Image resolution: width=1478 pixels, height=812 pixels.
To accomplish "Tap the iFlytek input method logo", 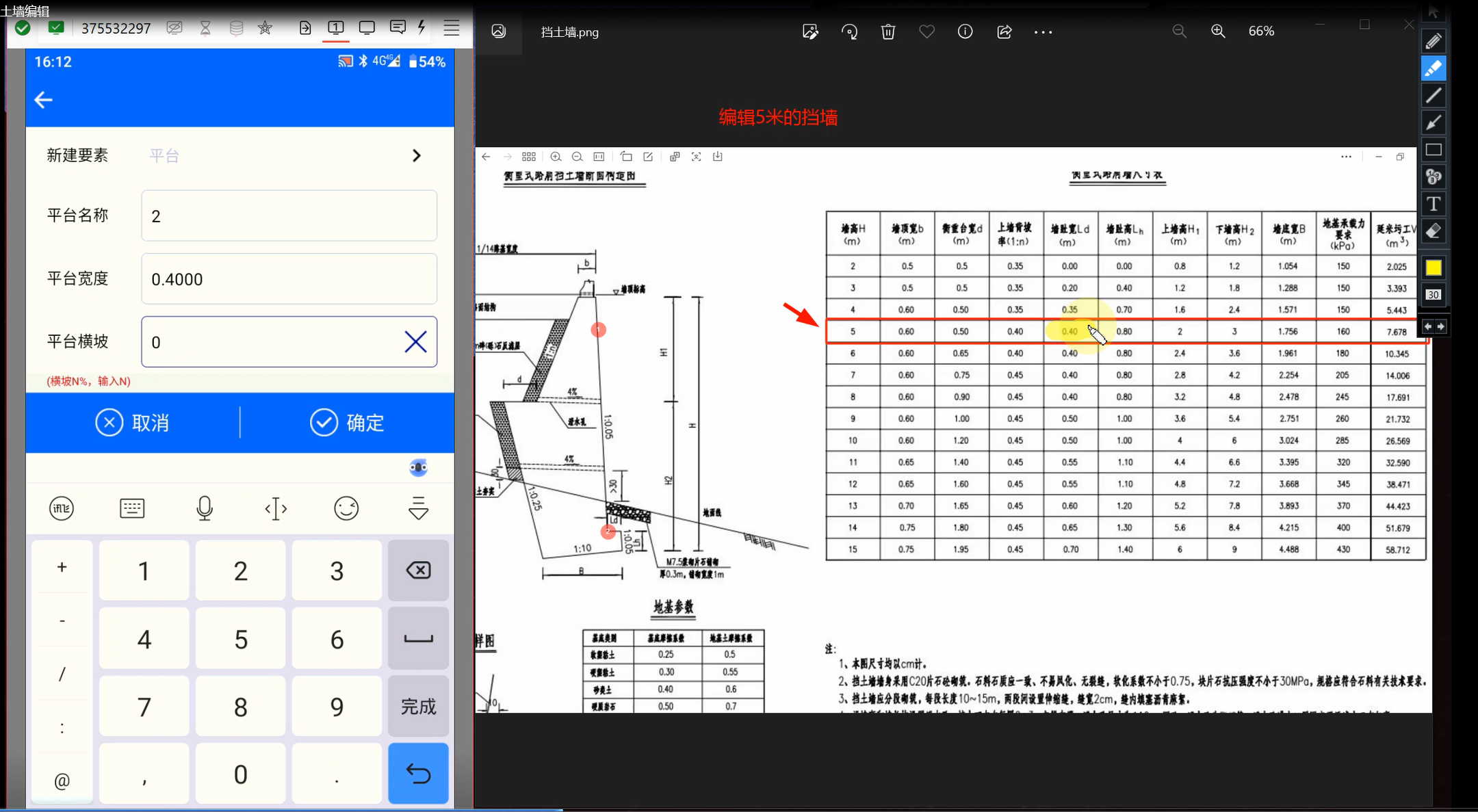I will tap(62, 508).
